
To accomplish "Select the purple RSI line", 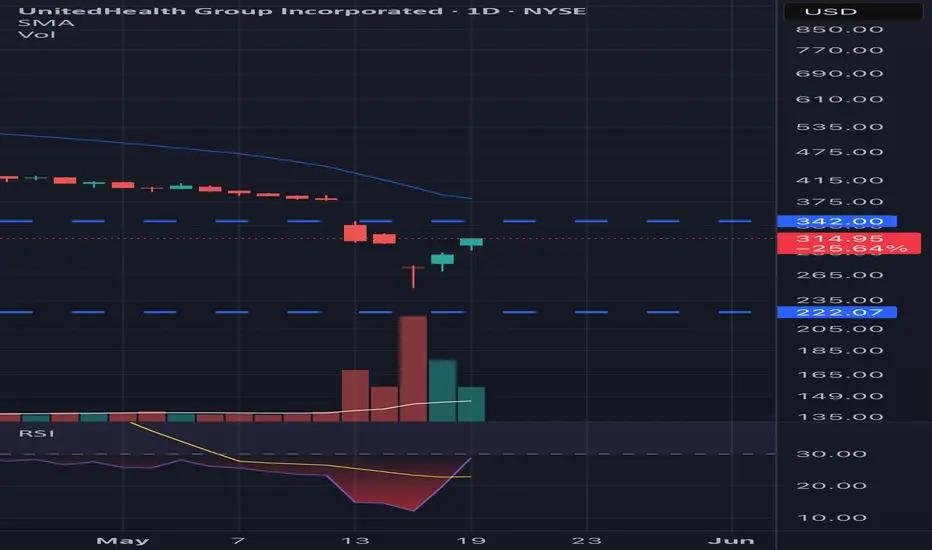I will pyautogui.click(x=238, y=469).
